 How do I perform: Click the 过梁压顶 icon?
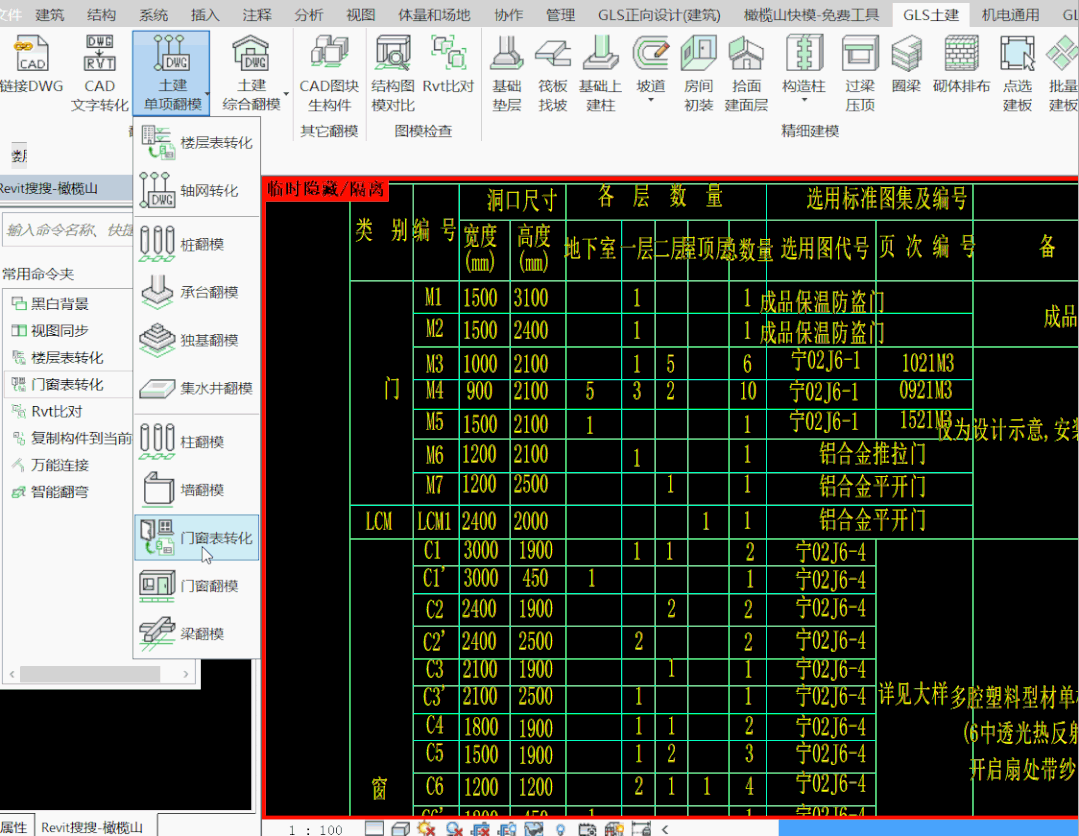point(860,54)
